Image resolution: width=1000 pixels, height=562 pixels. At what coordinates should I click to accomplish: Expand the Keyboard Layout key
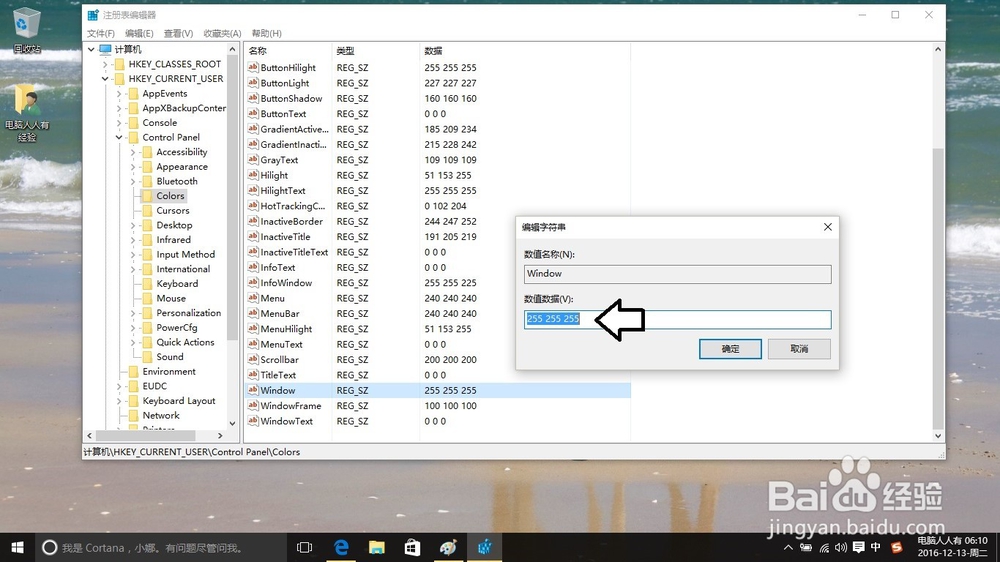[x=119, y=401]
